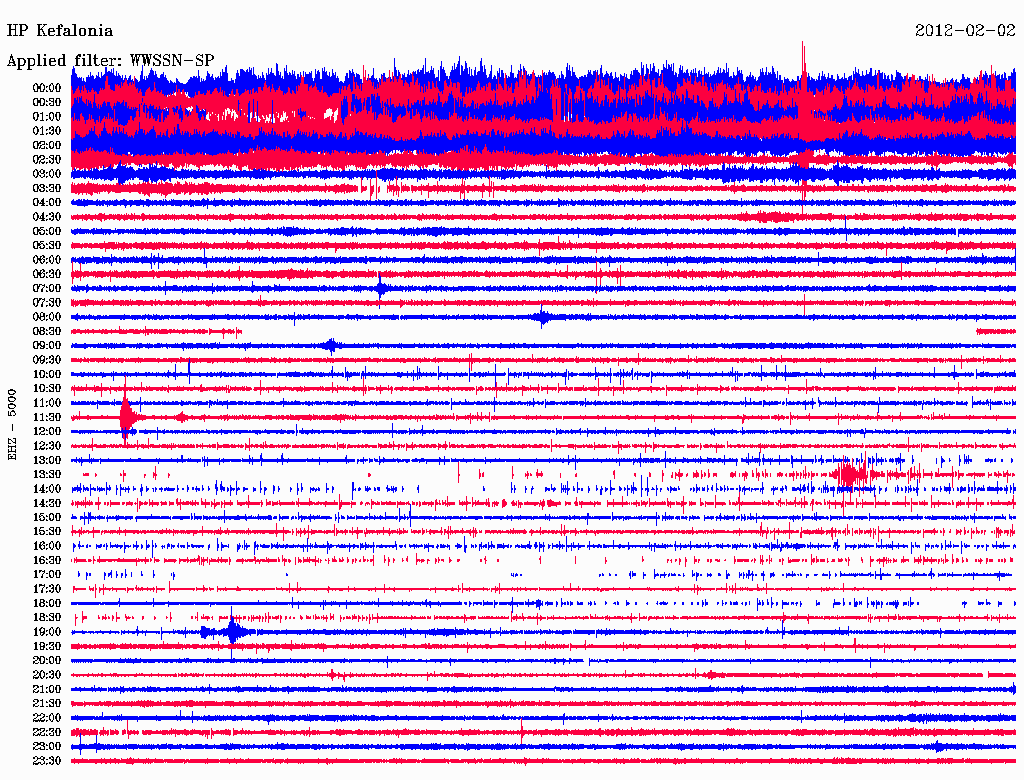The image size is (1024, 780).
Task: Click the 04:30 time label
Action: pyautogui.click(x=46, y=217)
